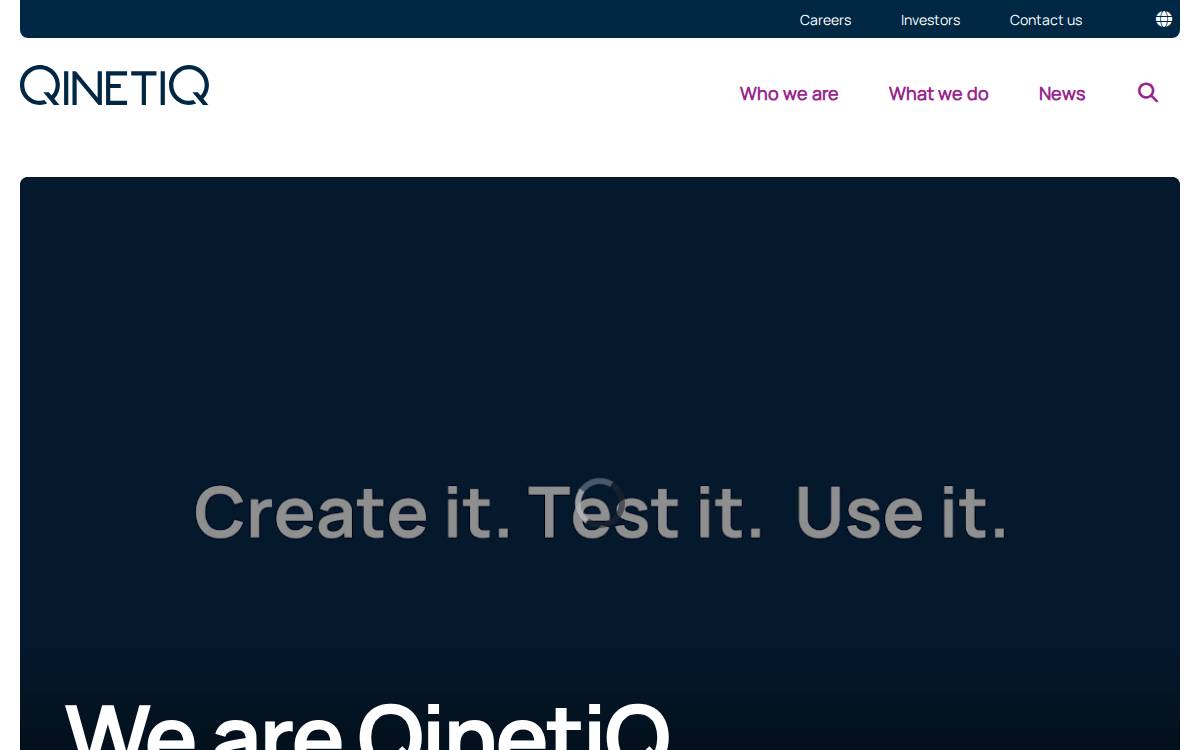Open the Contact us link

(x=1046, y=20)
